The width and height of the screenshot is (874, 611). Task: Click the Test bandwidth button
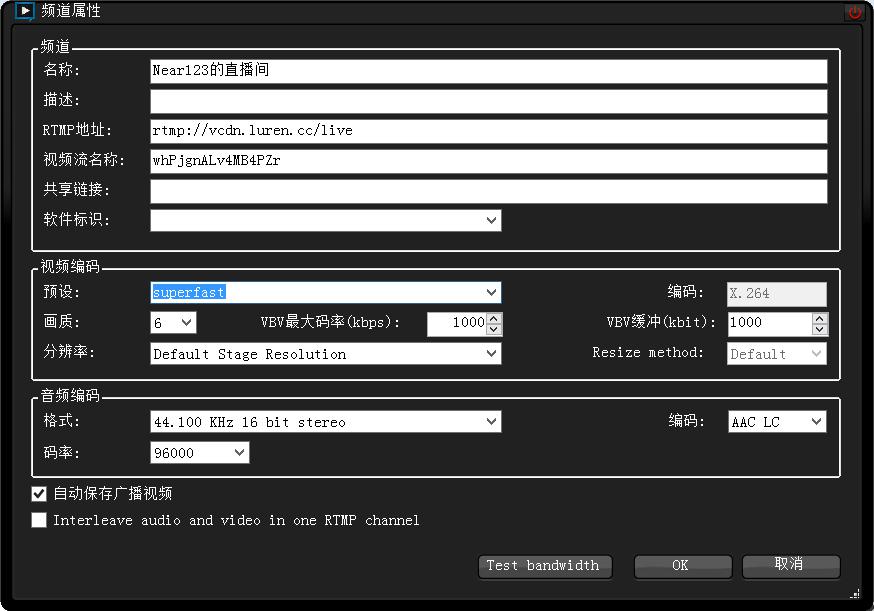click(x=545, y=567)
